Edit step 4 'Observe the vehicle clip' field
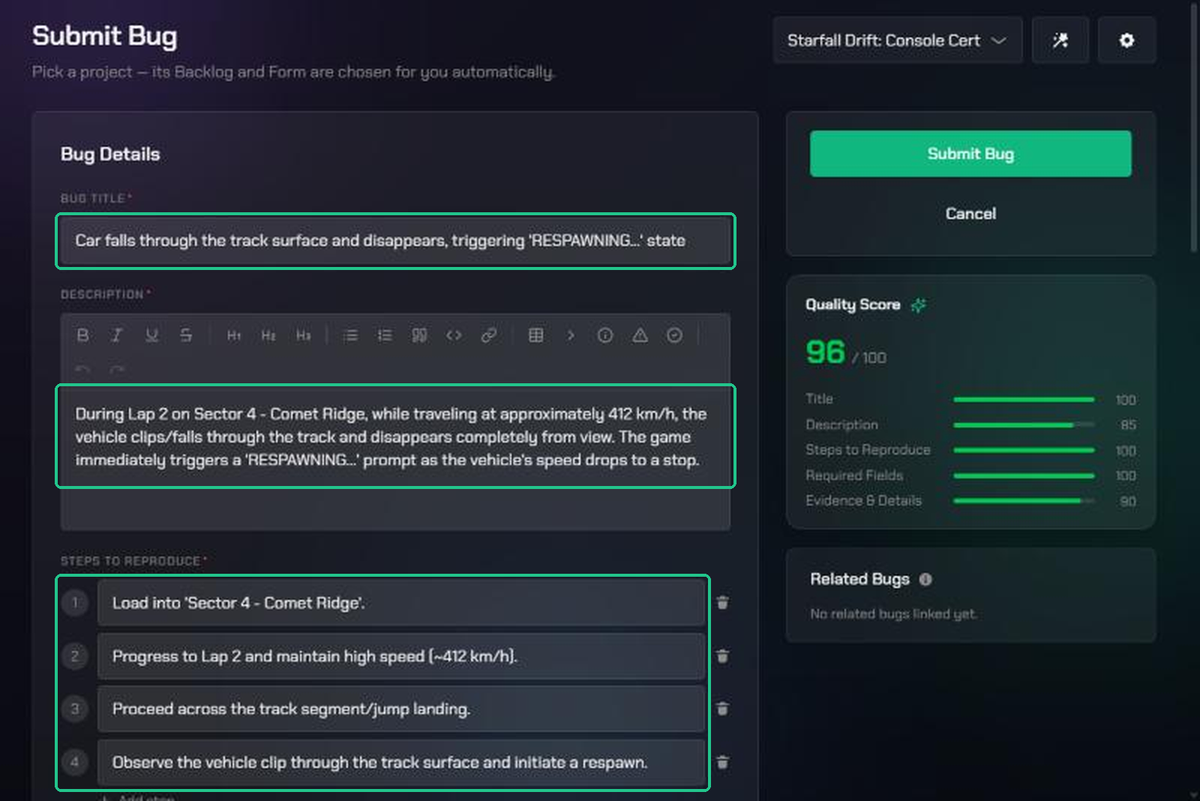 click(401, 762)
